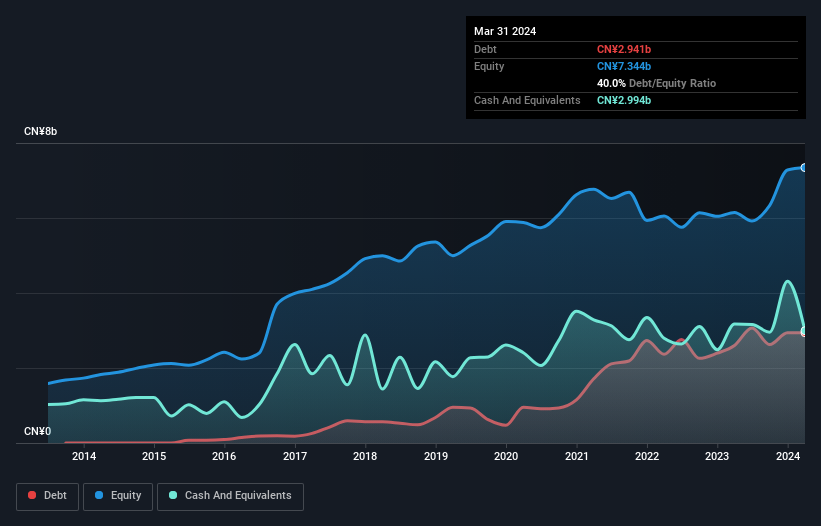Click the 2021 x-axis label
Image resolution: width=821 pixels, height=526 pixels.
[576, 456]
